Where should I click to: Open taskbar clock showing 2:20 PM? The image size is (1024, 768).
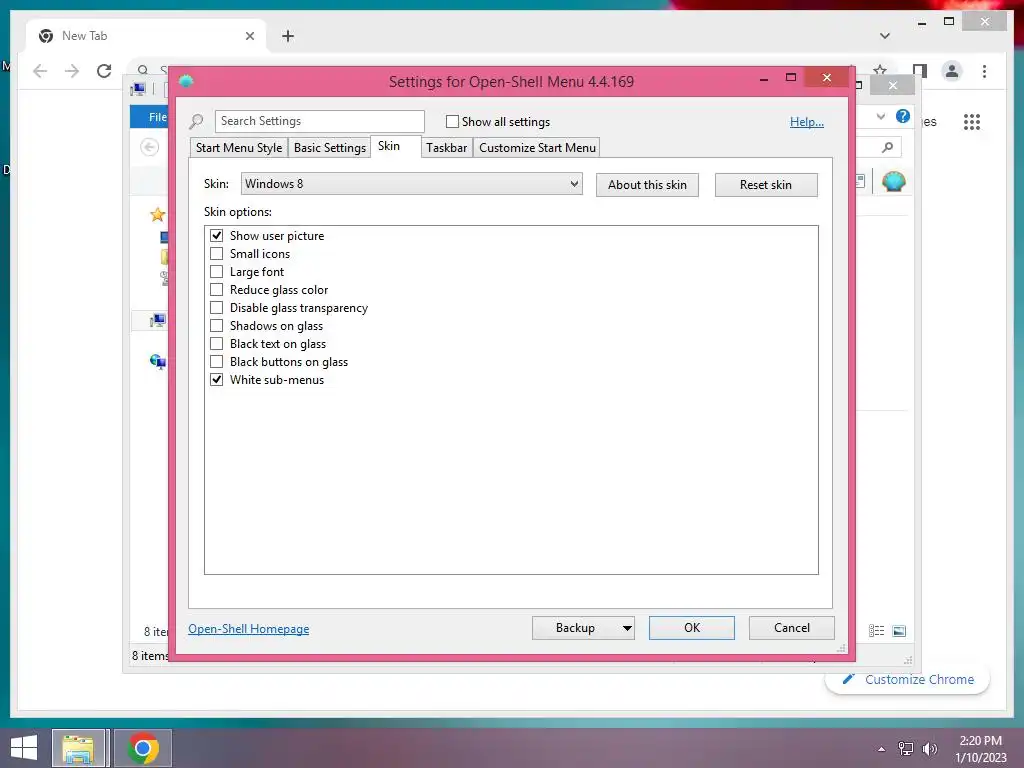[981, 749]
